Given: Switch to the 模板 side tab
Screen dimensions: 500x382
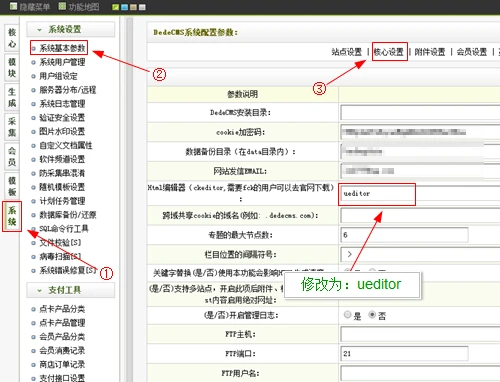Looking at the screenshot, I should pyautogui.click(x=12, y=186).
